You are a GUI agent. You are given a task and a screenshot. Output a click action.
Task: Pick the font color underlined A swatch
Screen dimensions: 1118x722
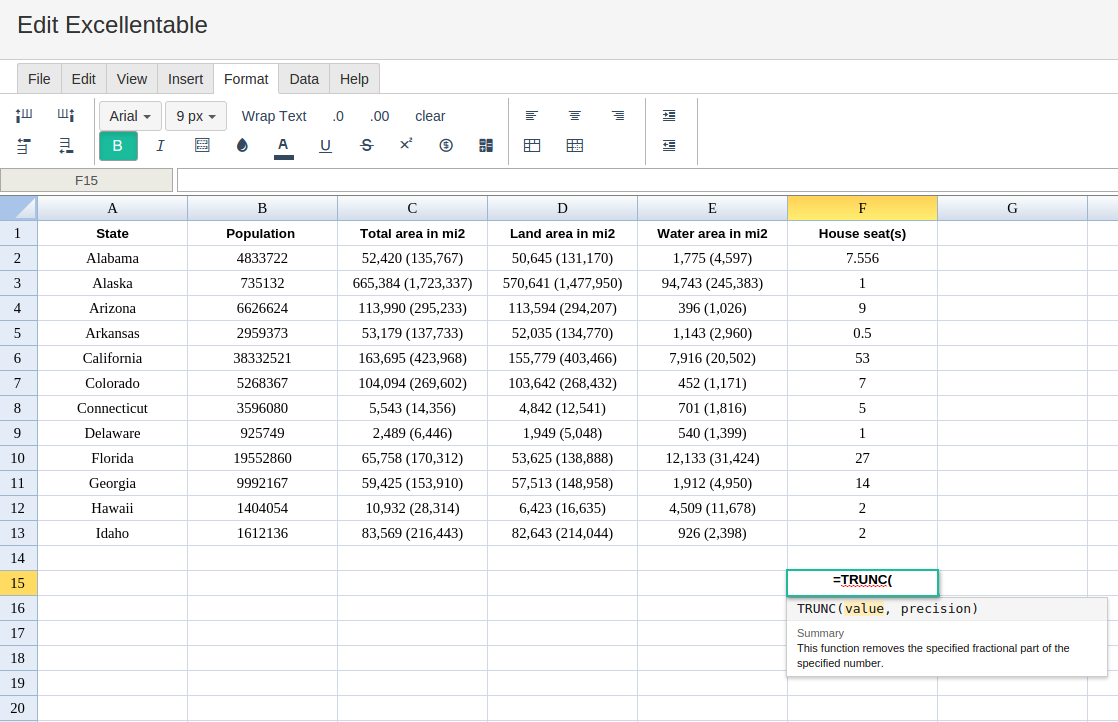pos(283,146)
